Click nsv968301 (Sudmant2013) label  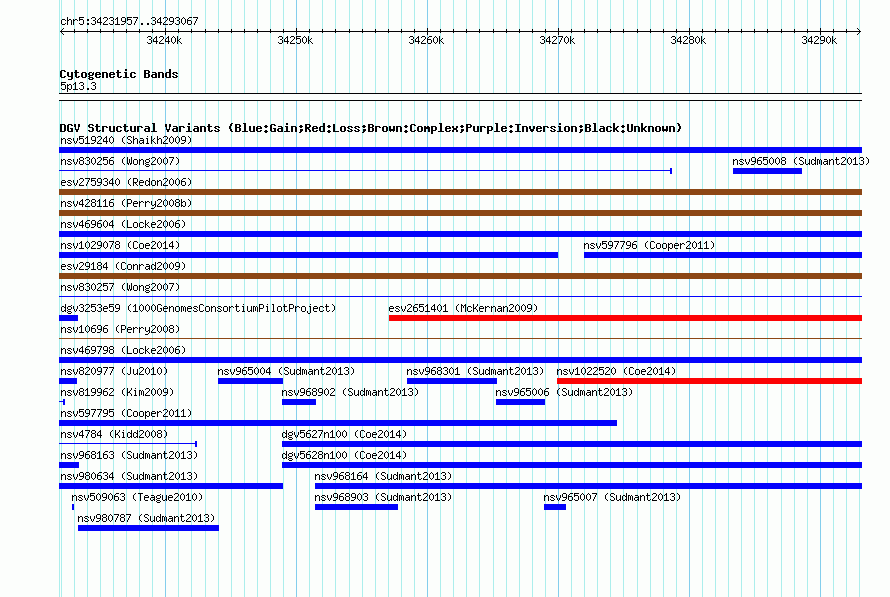pos(475,371)
